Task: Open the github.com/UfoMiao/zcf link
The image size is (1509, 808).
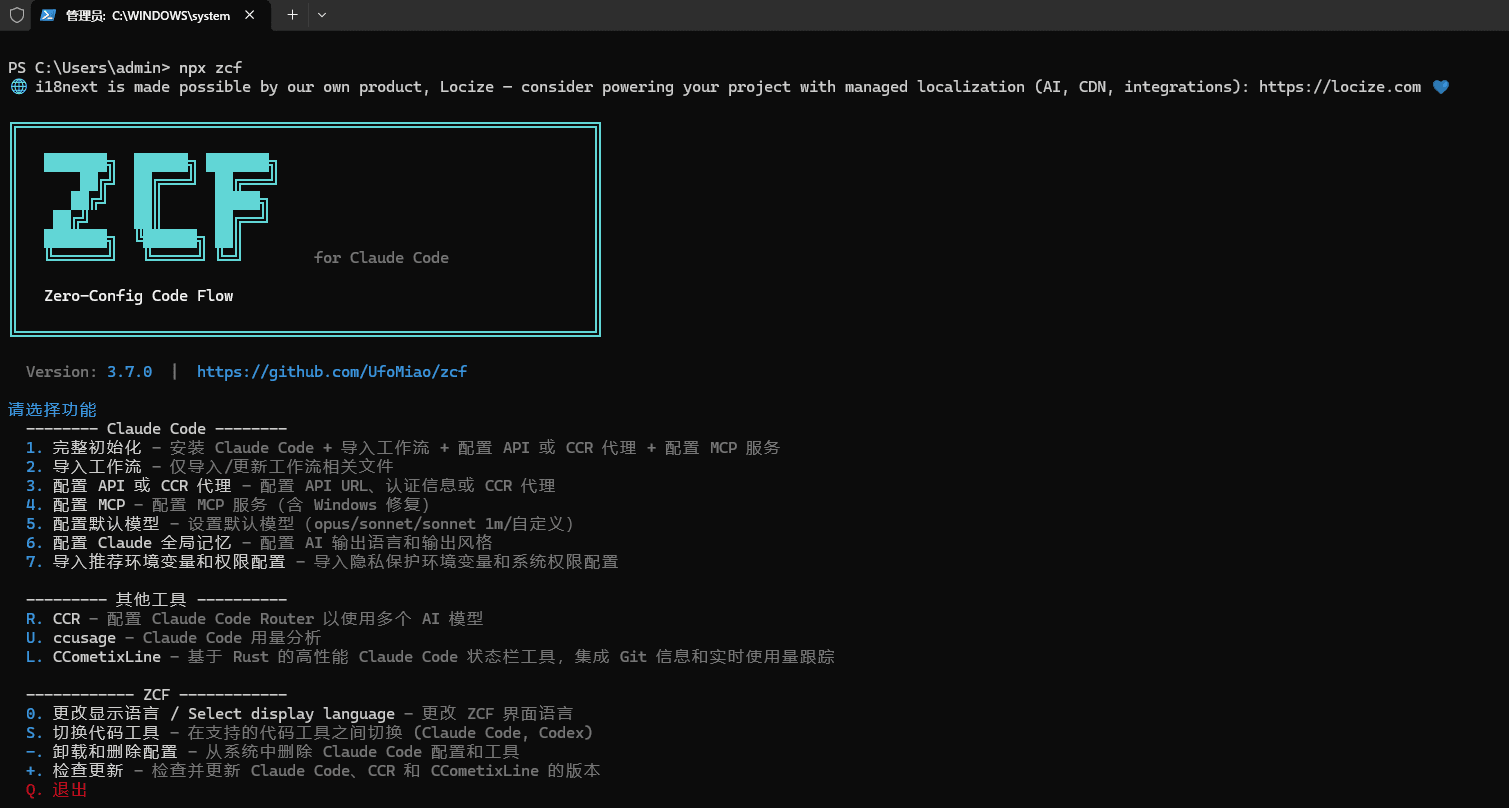Action: pos(332,372)
